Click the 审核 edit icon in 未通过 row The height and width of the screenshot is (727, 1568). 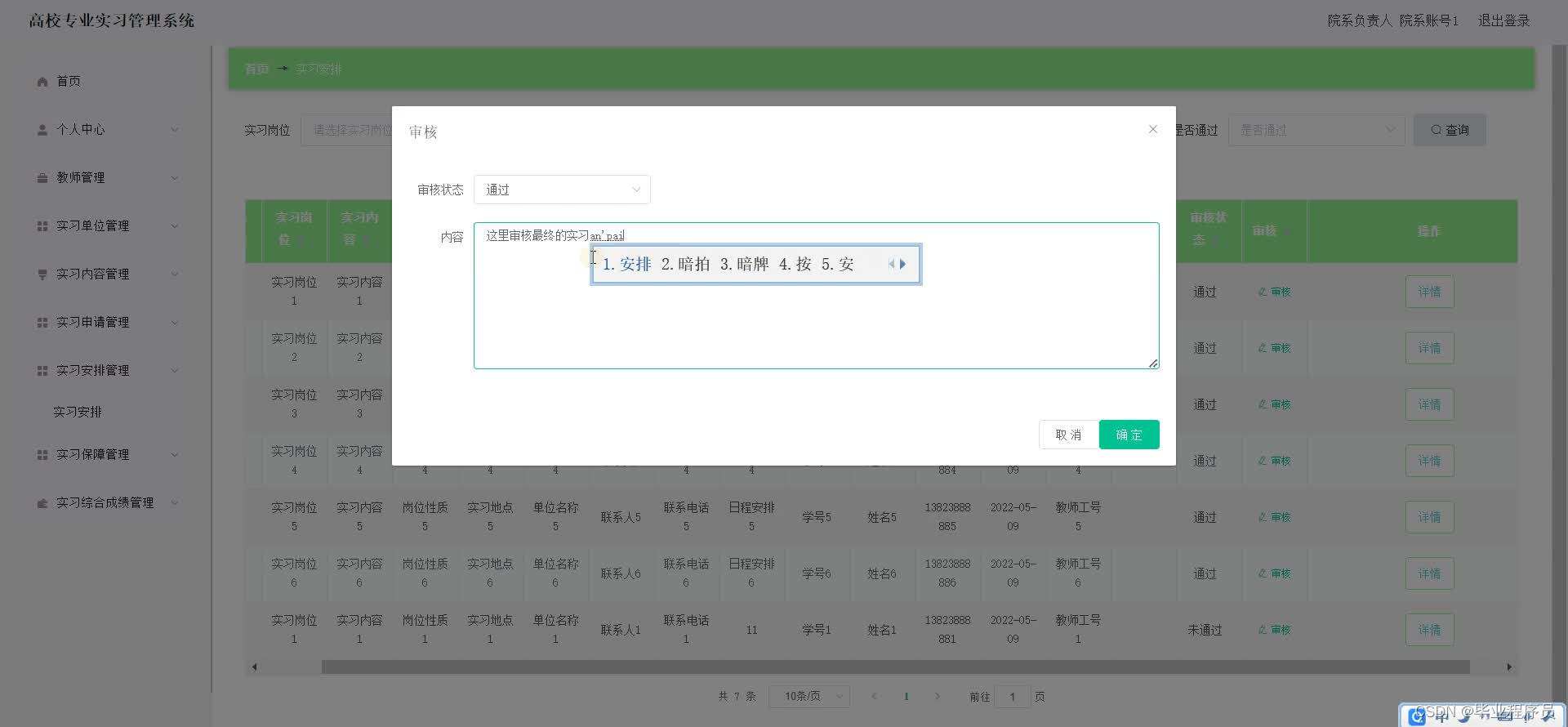coord(1263,630)
